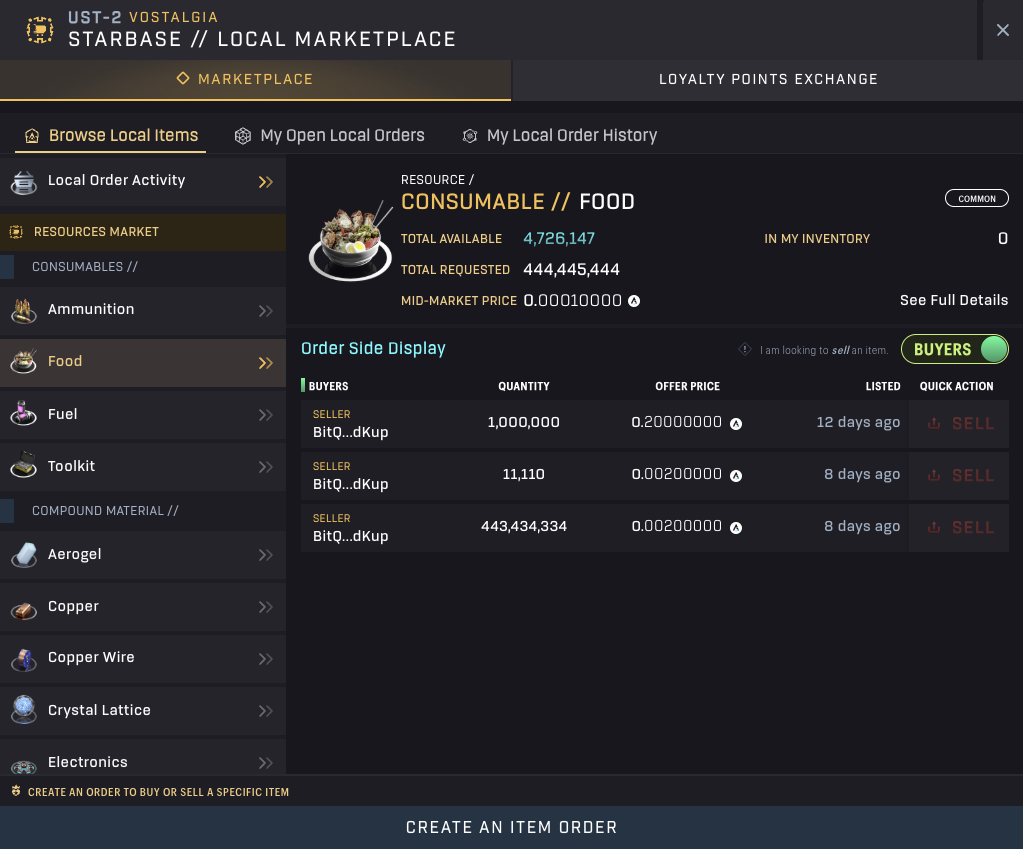
Task: Select the My Local Order History tab
Action: [x=559, y=135]
